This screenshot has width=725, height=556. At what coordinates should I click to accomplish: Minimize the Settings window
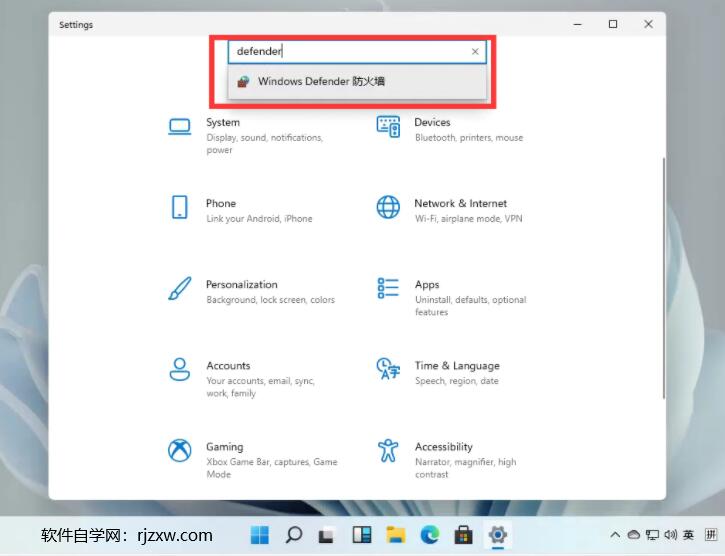[578, 24]
